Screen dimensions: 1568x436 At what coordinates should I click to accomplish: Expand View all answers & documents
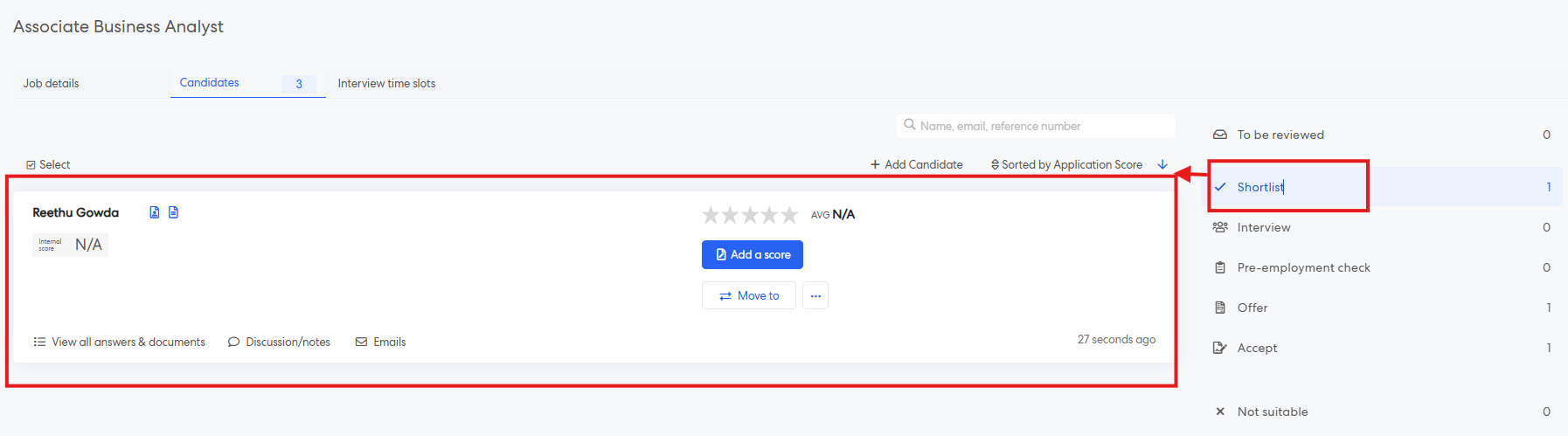pos(120,342)
